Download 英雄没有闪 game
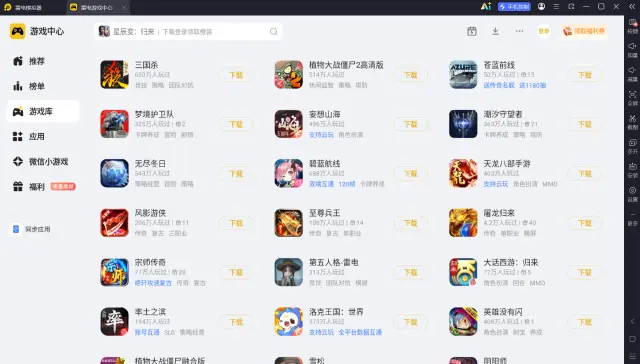 (584, 322)
